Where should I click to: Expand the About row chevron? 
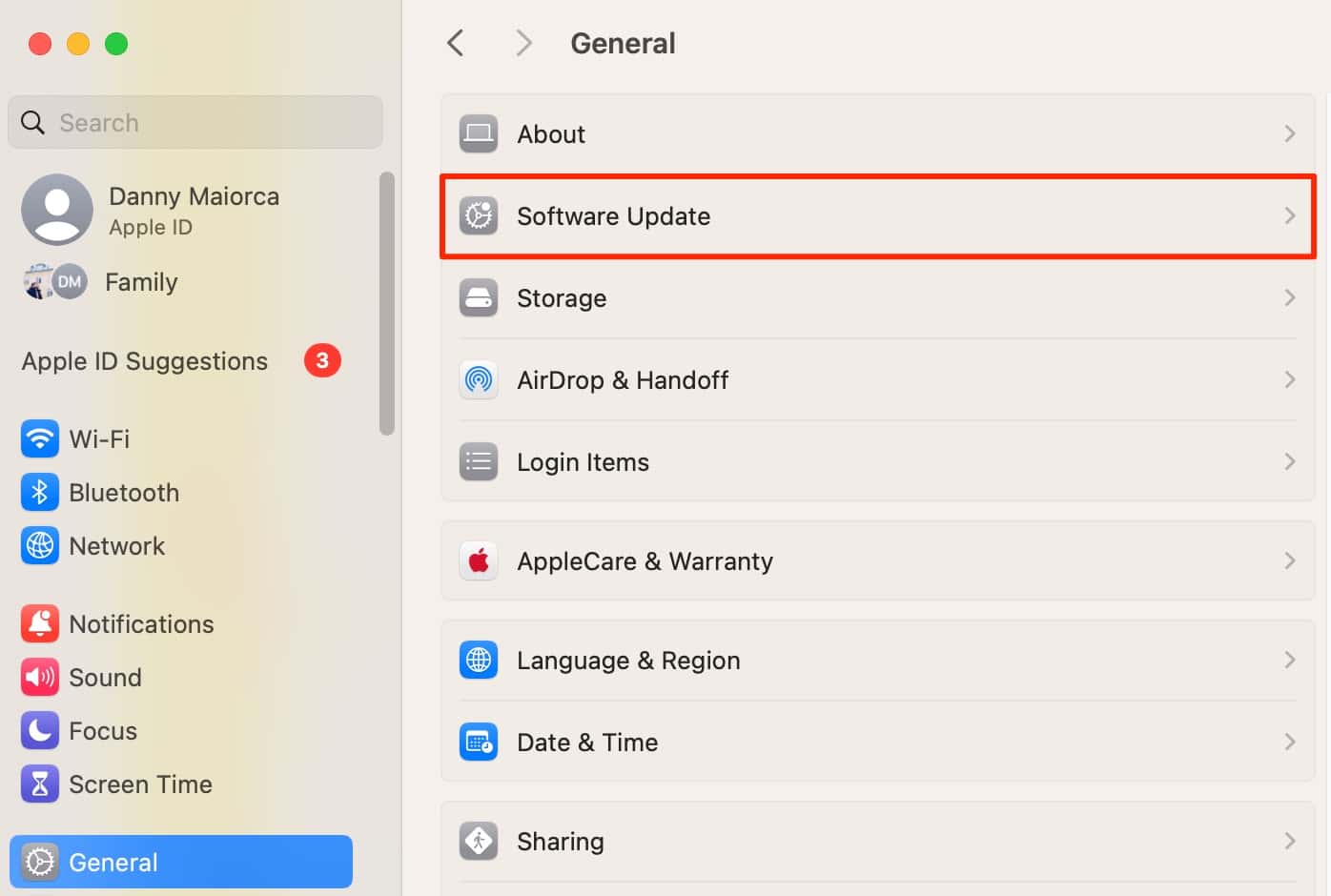pyautogui.click(x=1289, y=134)
